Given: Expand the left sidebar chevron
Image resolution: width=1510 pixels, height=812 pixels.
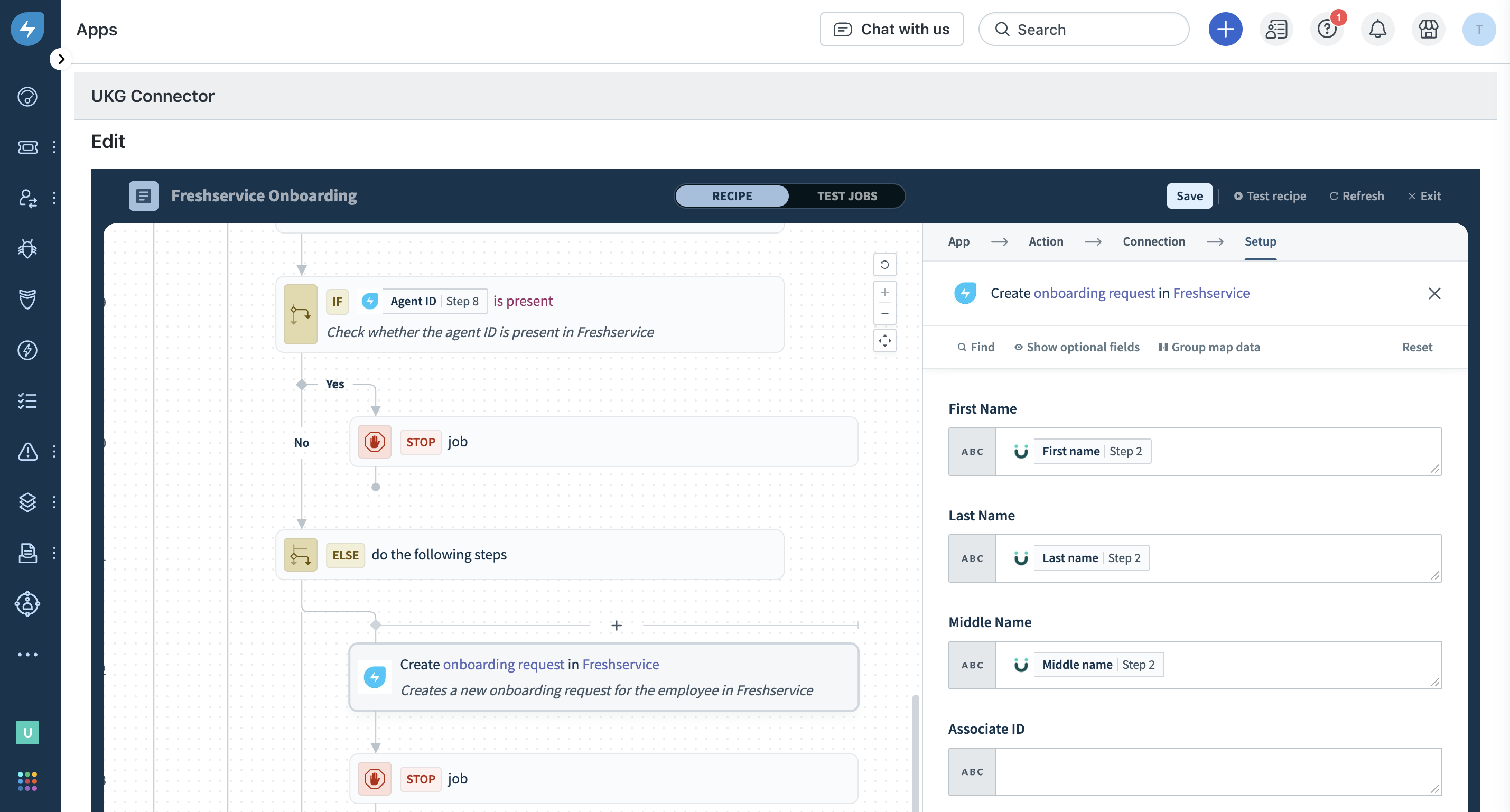Looking at the screenshot, I should pos(60,59).
